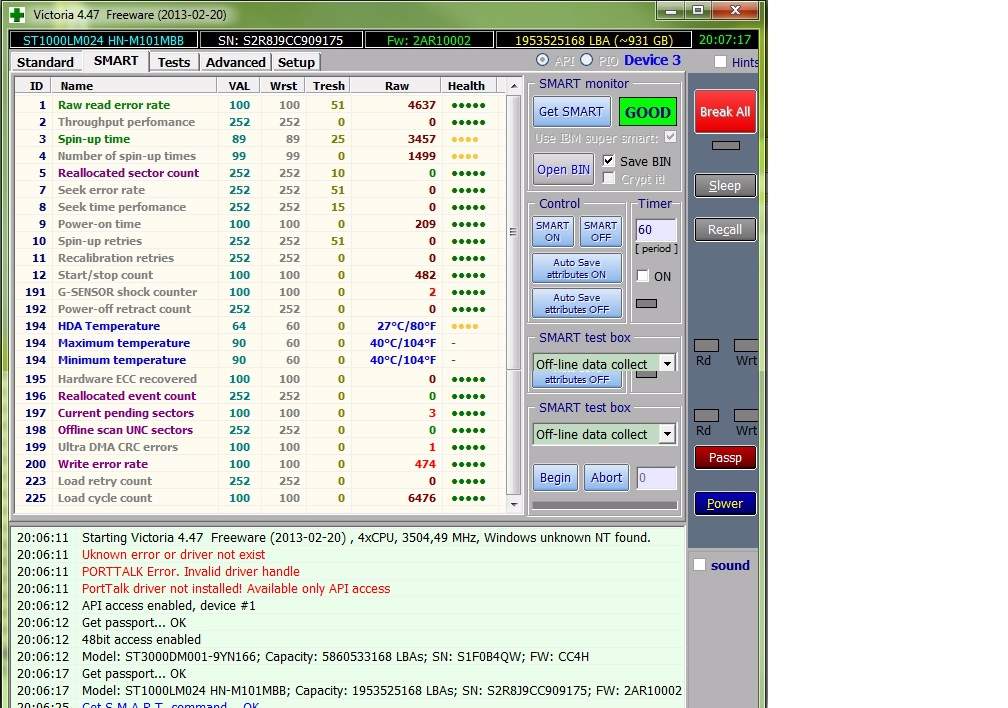Enable the sound checkbox
This screenshot has width=1008, height=708.
click(x=699, y=565)
